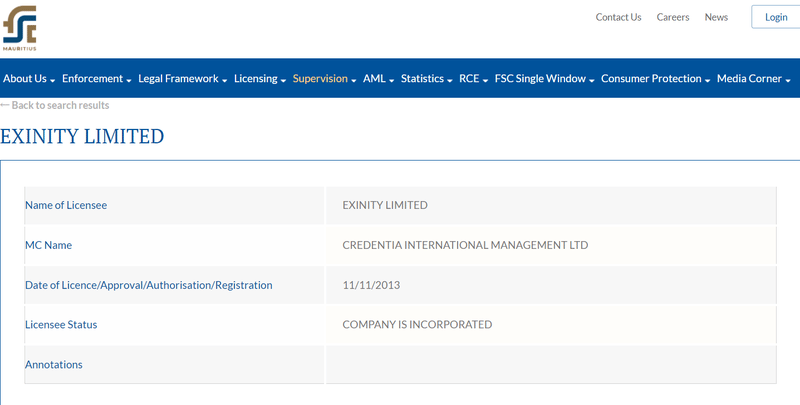Image resolution: width=800 pixels, height=405 pixels.
Task: Open the Supervision menu
Action: coord(324,79)
